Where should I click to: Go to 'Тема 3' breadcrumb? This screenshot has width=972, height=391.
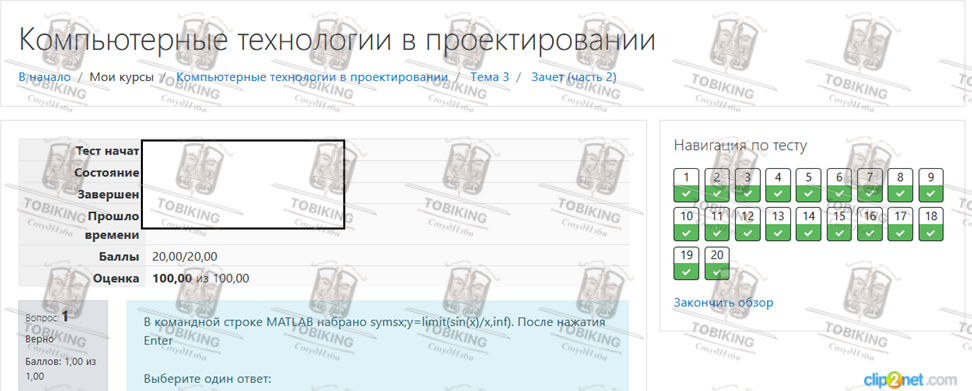(490, 77)
